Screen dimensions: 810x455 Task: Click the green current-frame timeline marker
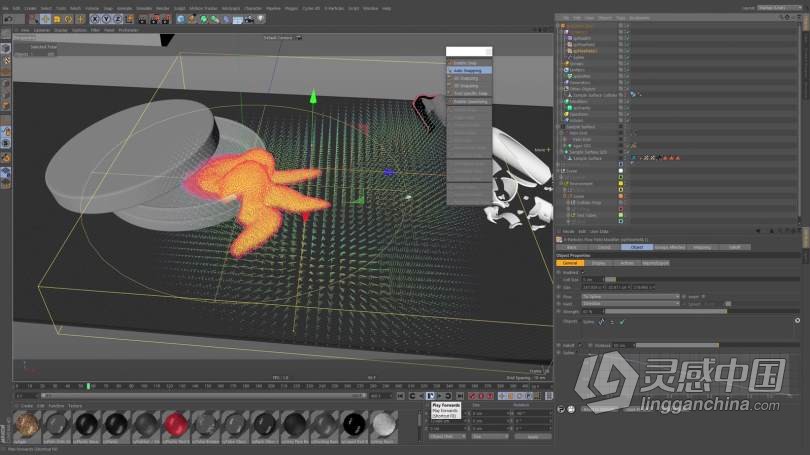[x=88, y=386]
